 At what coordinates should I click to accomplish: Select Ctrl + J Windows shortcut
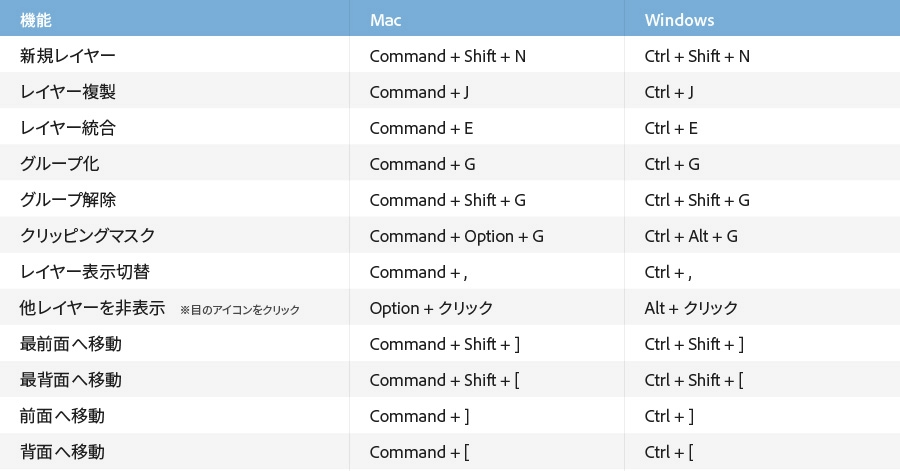pos(669,92)
